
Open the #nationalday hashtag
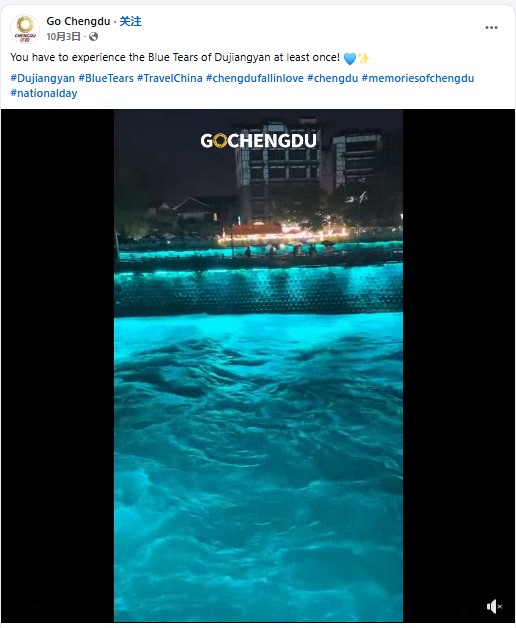click(x=44, y=93)
